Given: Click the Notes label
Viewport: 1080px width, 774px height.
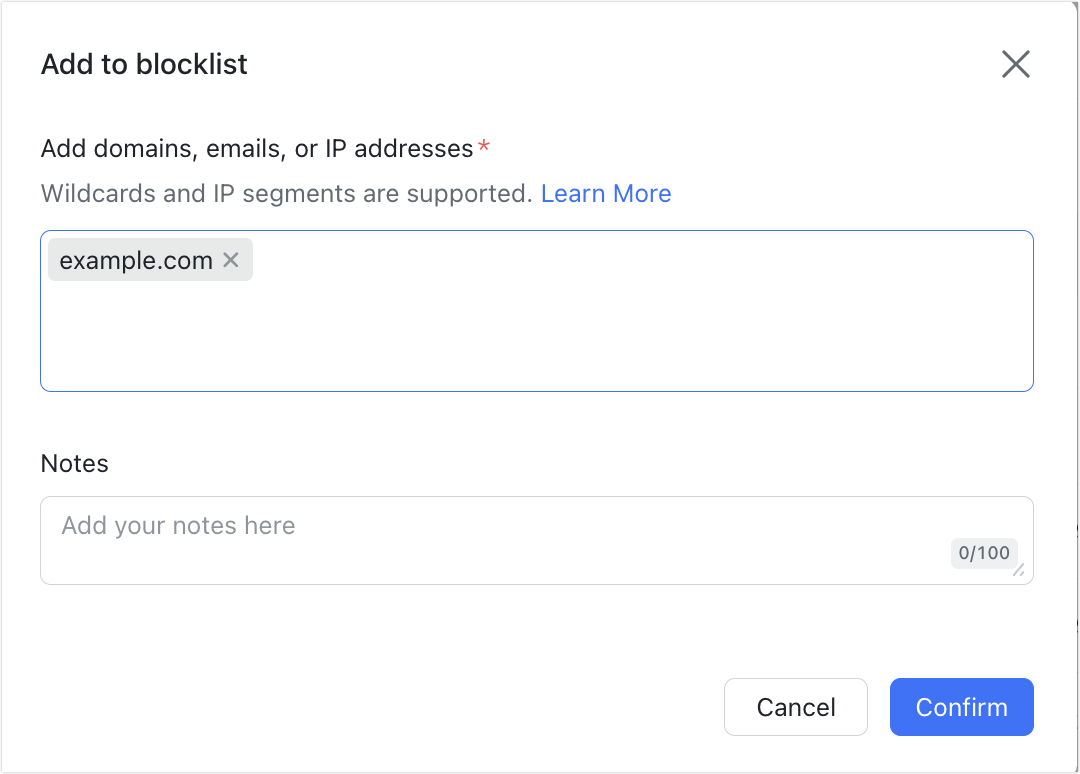Looking at the screenshot, I should pos(74,463).
